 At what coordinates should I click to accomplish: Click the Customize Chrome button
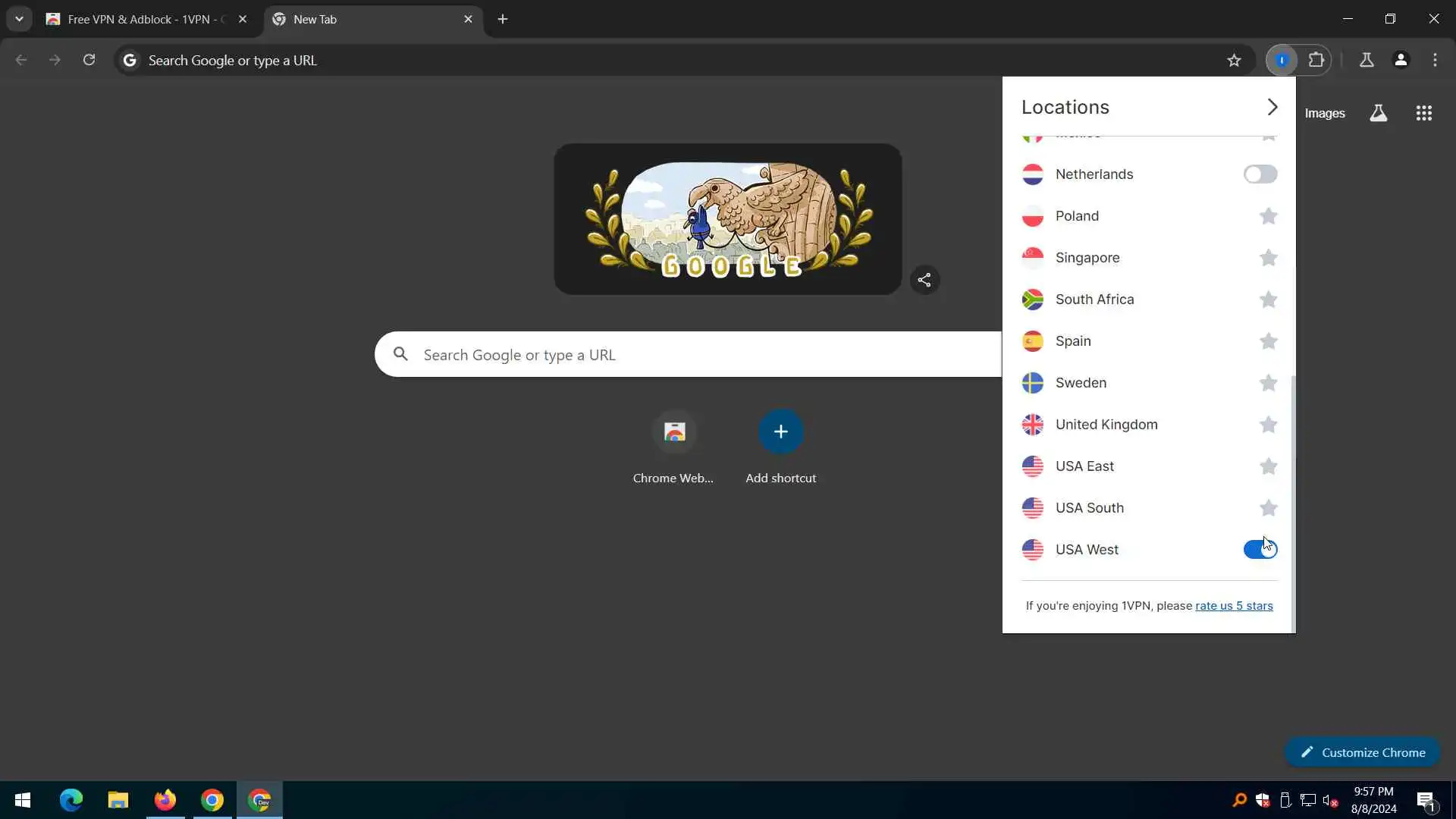click(x=1363, y=752)
